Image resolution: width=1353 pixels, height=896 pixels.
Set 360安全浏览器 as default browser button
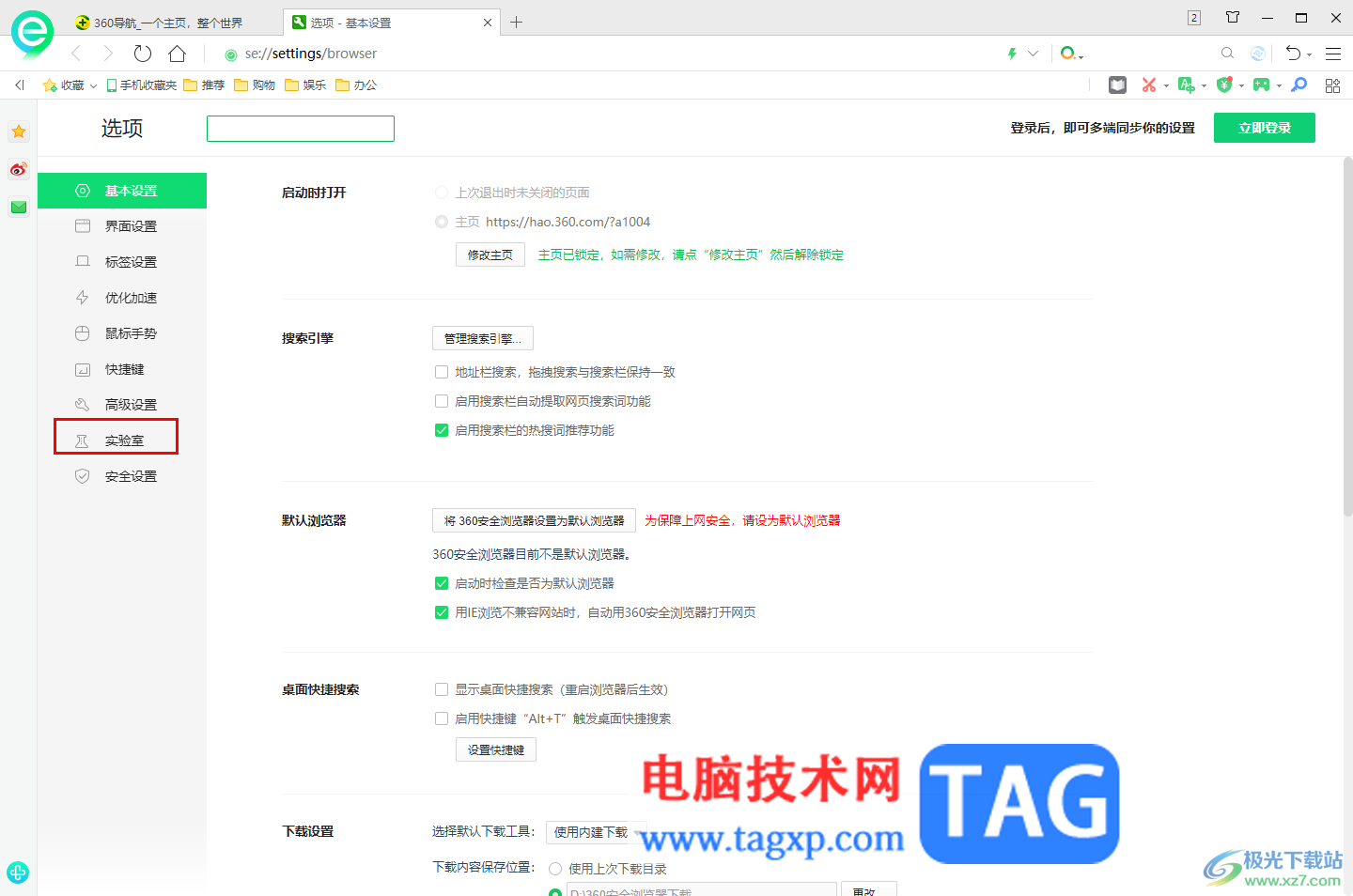[x=534, y=520]
